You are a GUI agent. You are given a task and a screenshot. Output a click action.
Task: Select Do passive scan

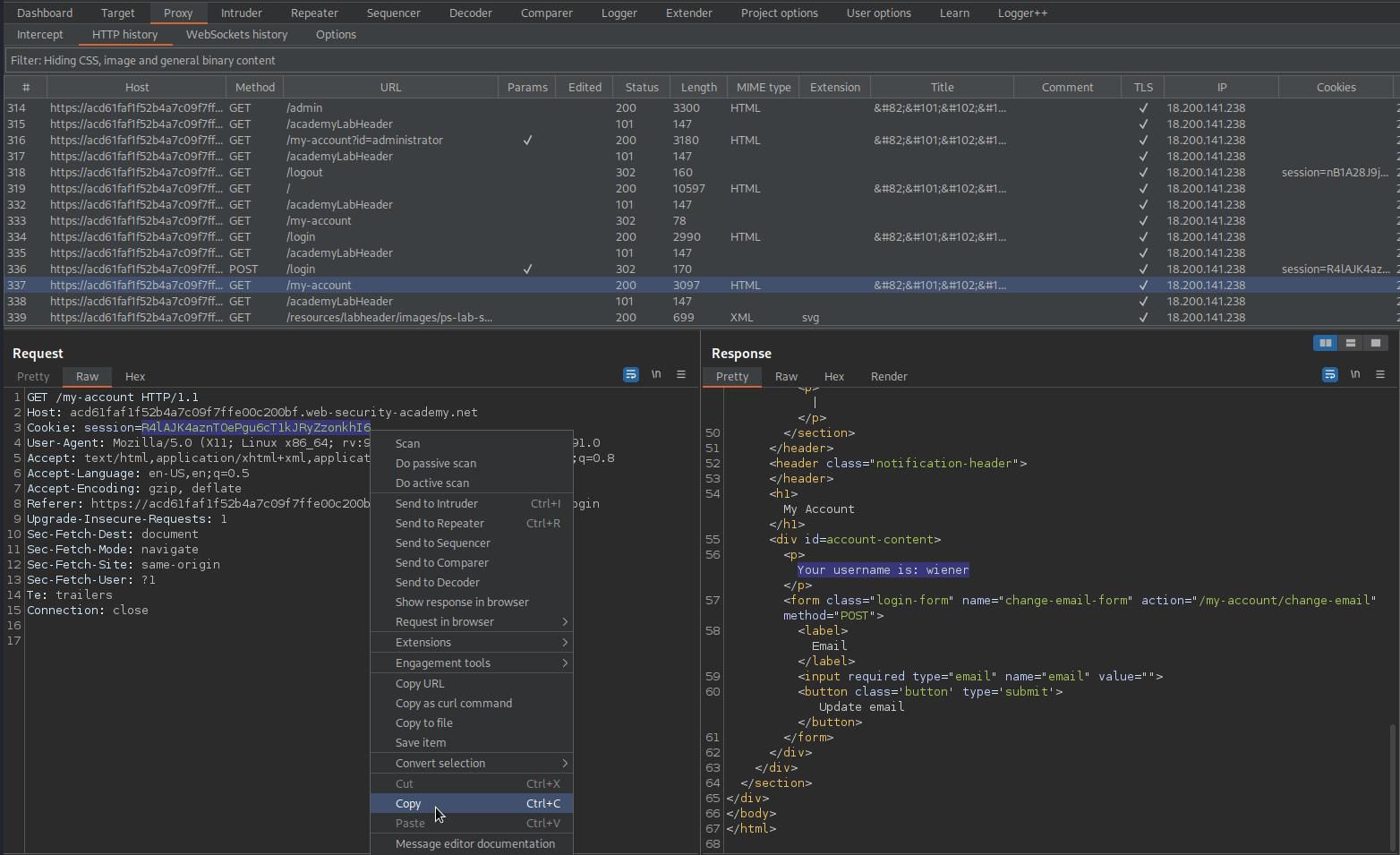(472, 464)
